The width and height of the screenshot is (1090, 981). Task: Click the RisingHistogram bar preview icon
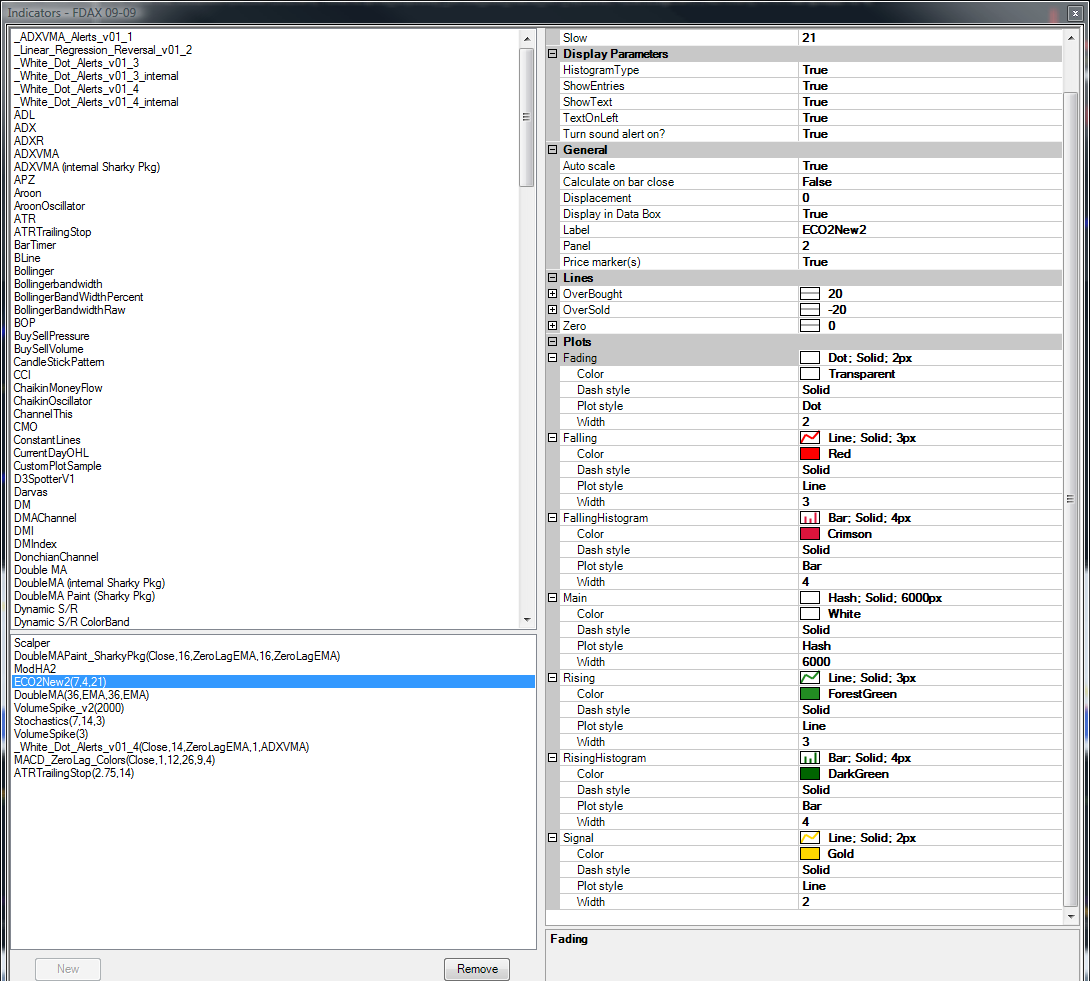click(809, 758)
